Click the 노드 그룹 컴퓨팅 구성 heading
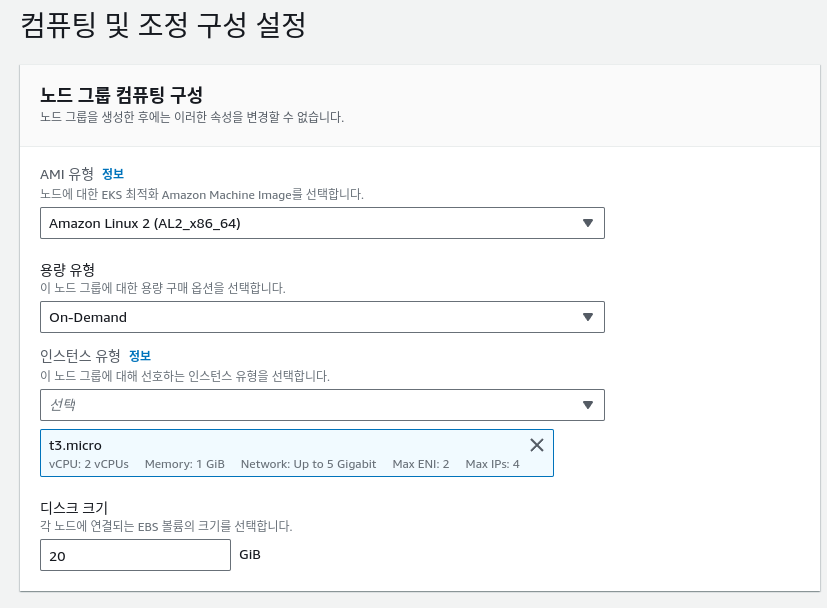Viewport: 827px width, 608px height. click(x=121, y=95)
